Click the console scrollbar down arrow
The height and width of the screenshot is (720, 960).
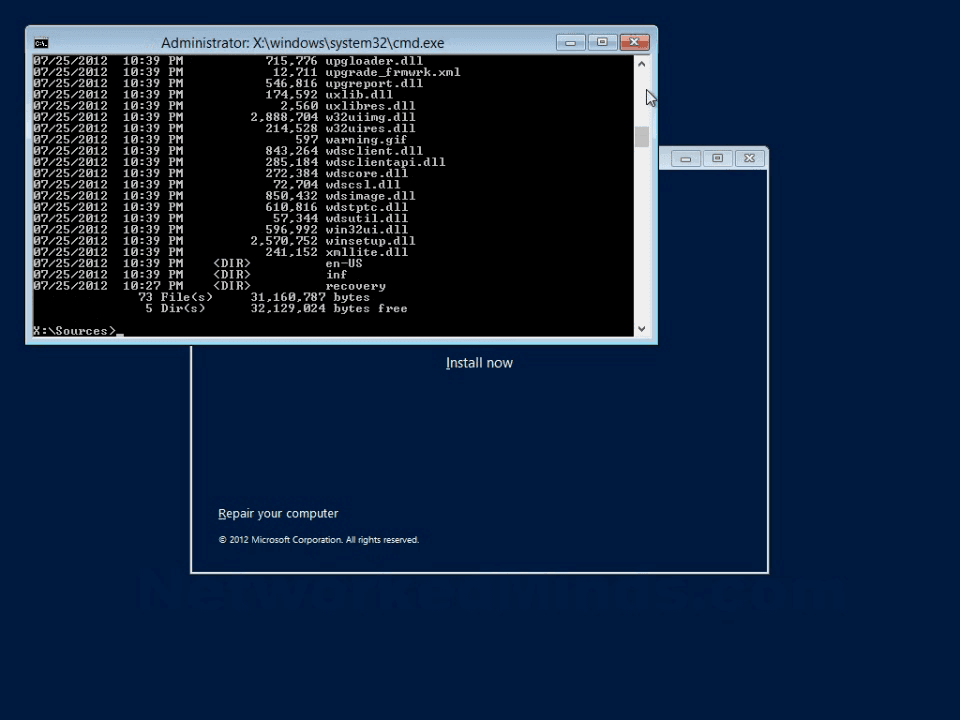pos(642,328)
